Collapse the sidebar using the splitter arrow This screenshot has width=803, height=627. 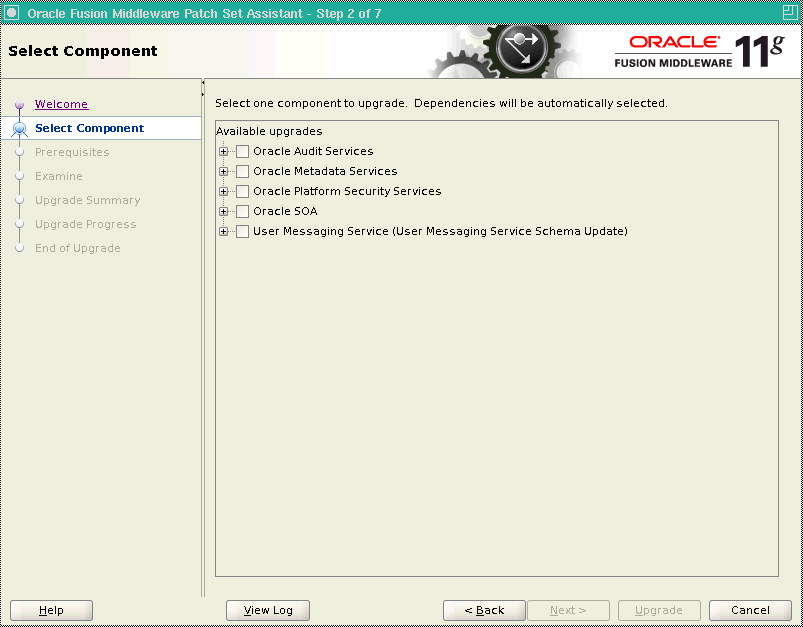click(203, 82)
